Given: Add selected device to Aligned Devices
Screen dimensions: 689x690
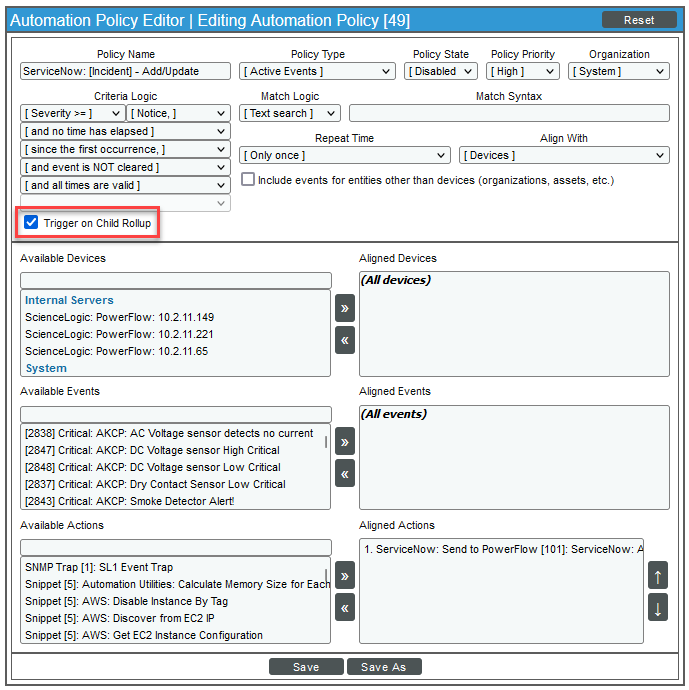Looking at the screenshot, I should [x=345, y=308].
